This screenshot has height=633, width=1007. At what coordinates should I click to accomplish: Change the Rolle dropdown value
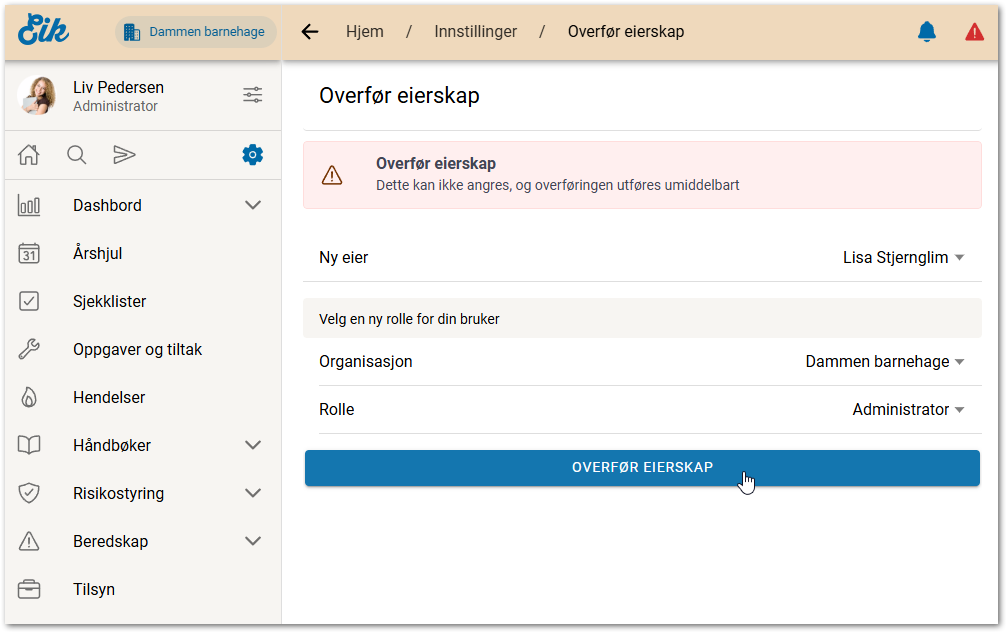908,410
